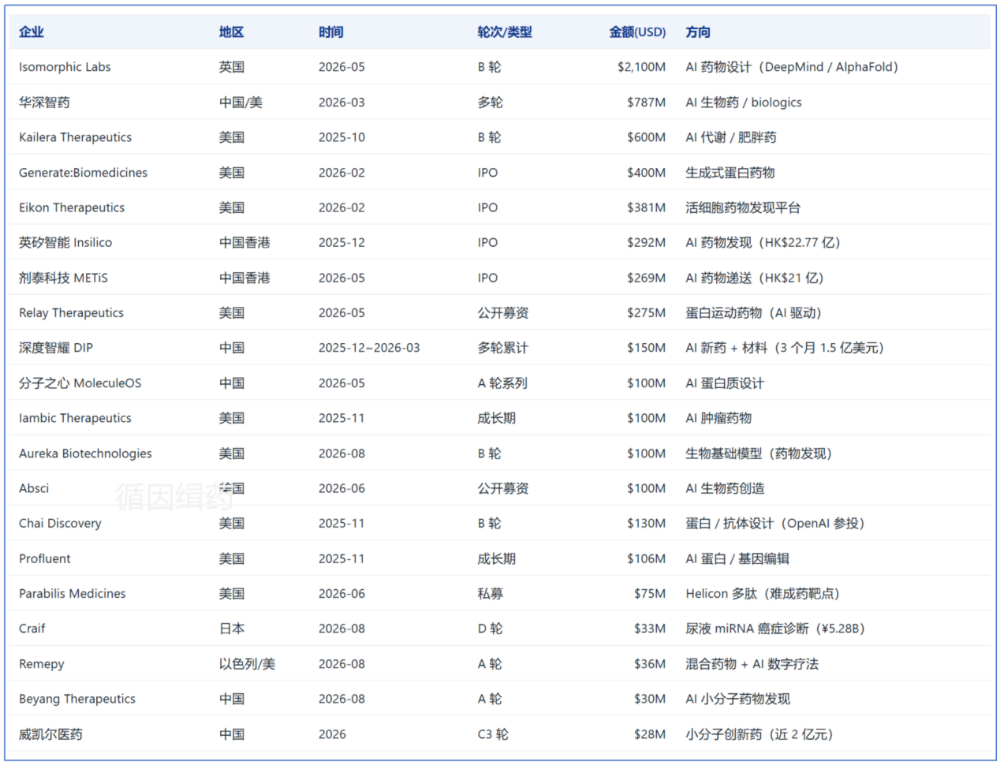Click the $2,100M amount value
Viewport: 1000px width, 765px height.
click(642, 67)
